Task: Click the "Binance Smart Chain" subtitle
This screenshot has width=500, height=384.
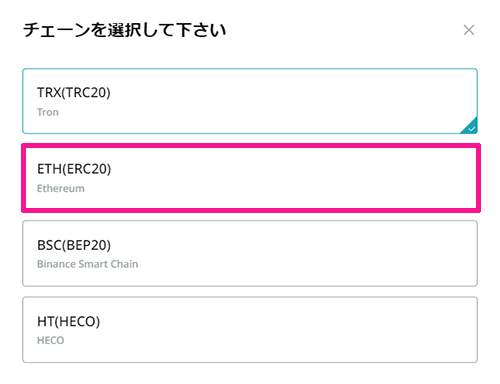Action: [87, 264]
